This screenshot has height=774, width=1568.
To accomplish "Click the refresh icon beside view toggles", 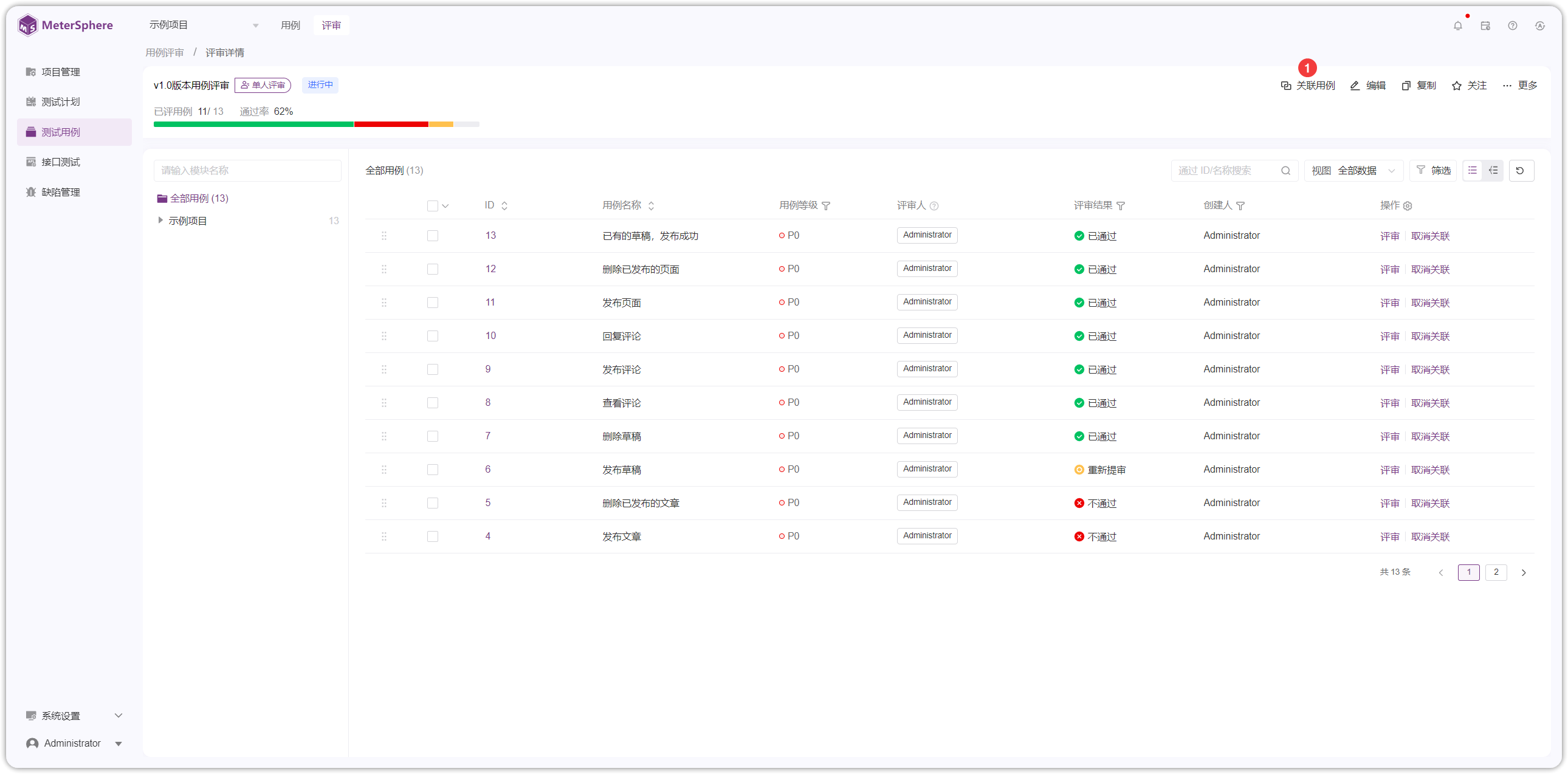I will click(x=1520, y=170).
